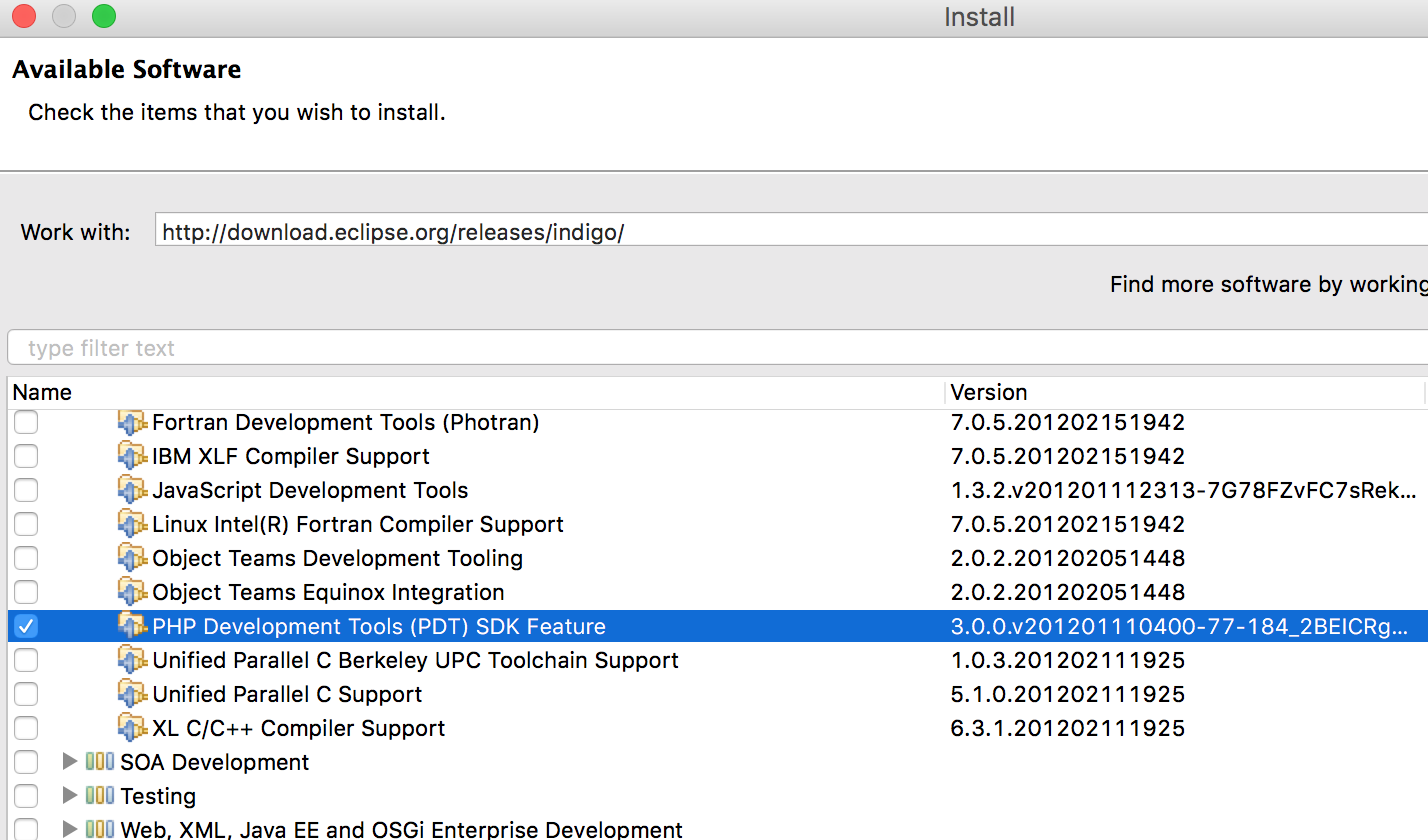Click the IBM XLF Compiler Support icon
Screen dimensions: 1428x840
tap(132, 457)
